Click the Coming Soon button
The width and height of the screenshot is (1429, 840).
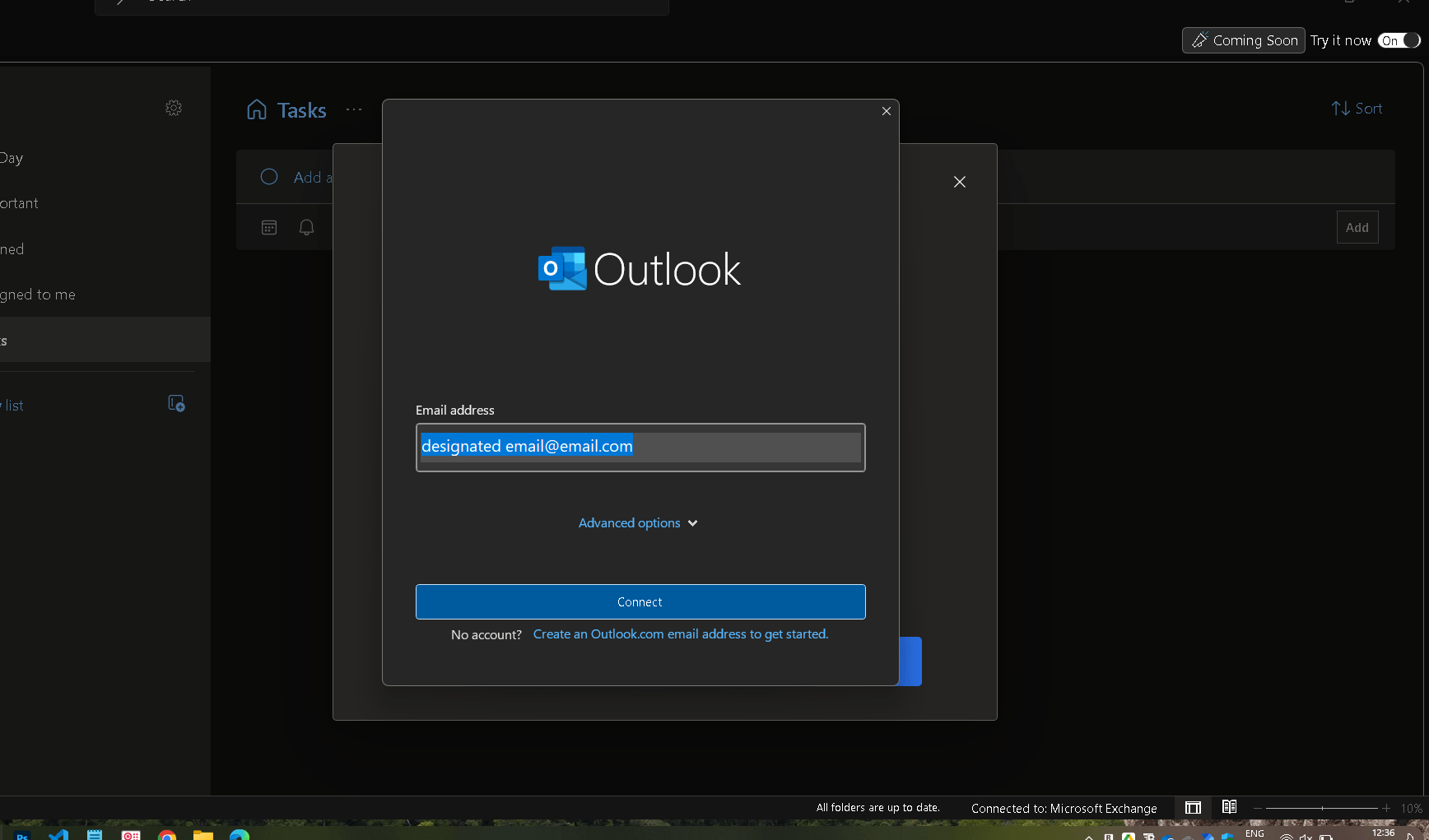click(1244, 40)
